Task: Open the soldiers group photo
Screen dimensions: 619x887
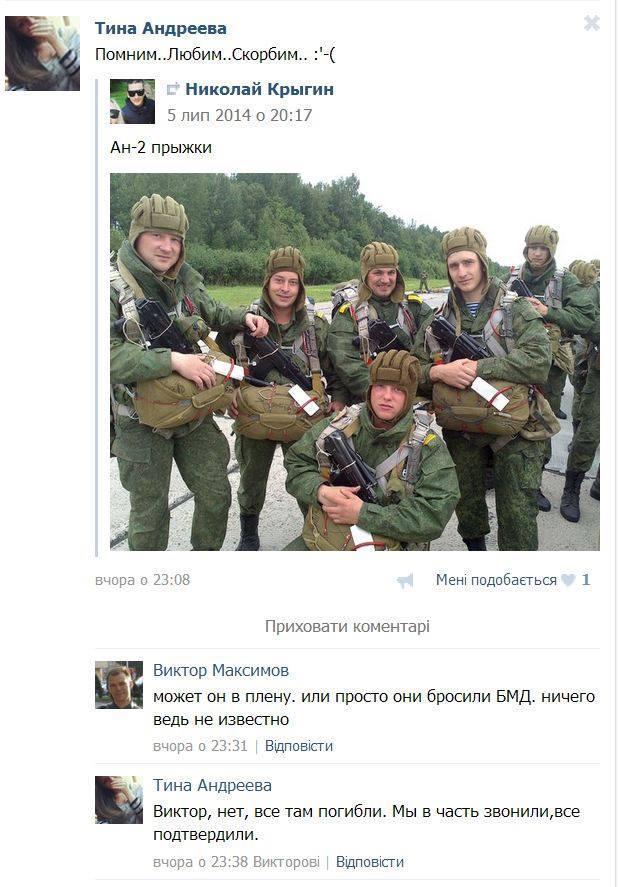Action: pos(355,361)
